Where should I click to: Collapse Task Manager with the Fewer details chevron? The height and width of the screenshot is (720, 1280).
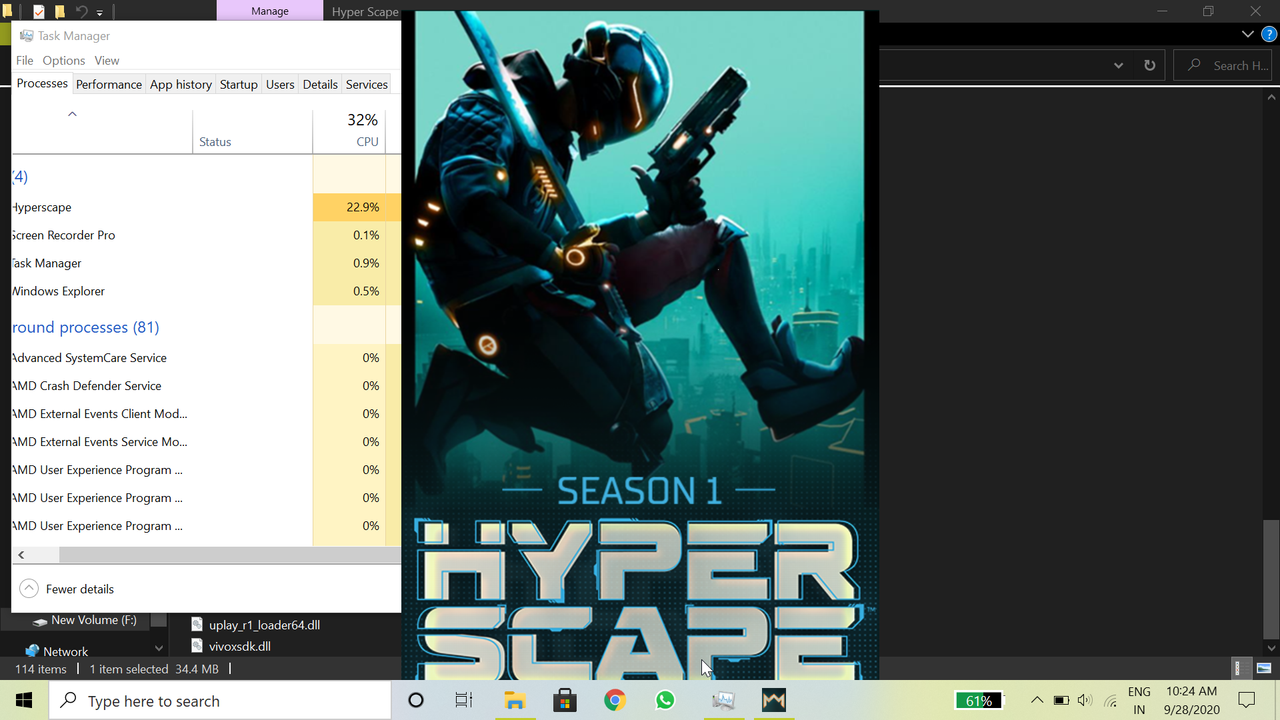pyautogui.click(x=29, y=589)
